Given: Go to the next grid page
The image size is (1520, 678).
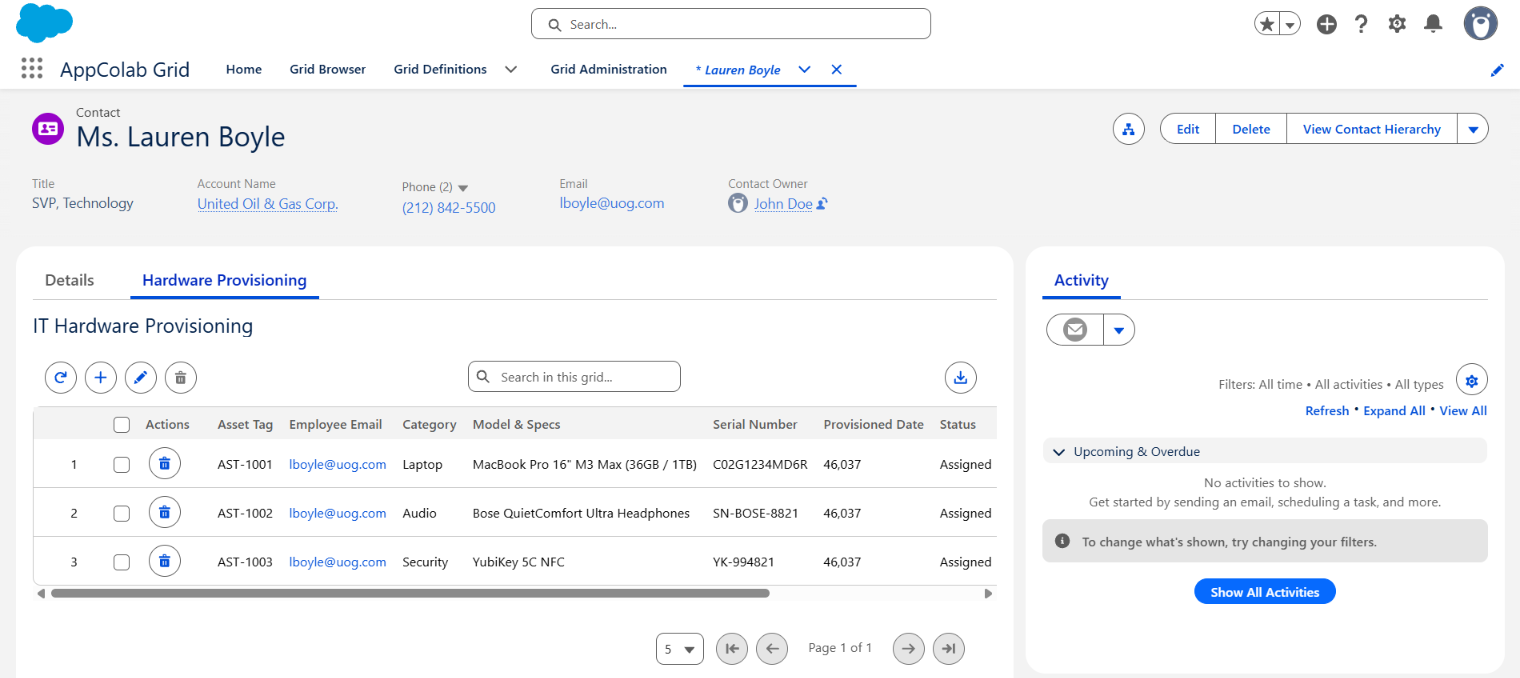Looking at the screenshot, I should (x=908, y=648).
